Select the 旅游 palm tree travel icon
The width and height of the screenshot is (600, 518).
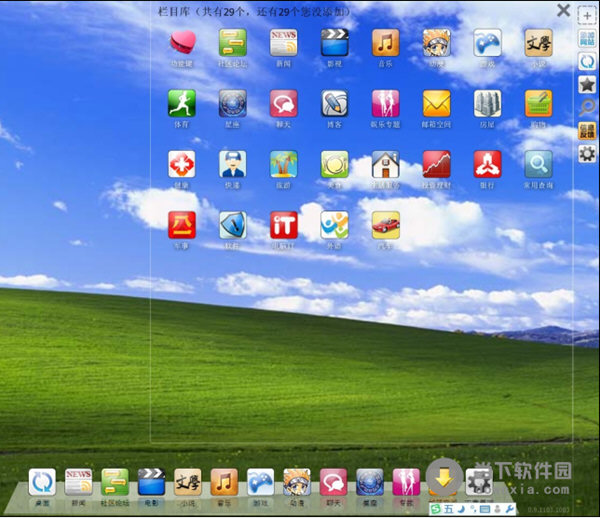pos(284,164)
